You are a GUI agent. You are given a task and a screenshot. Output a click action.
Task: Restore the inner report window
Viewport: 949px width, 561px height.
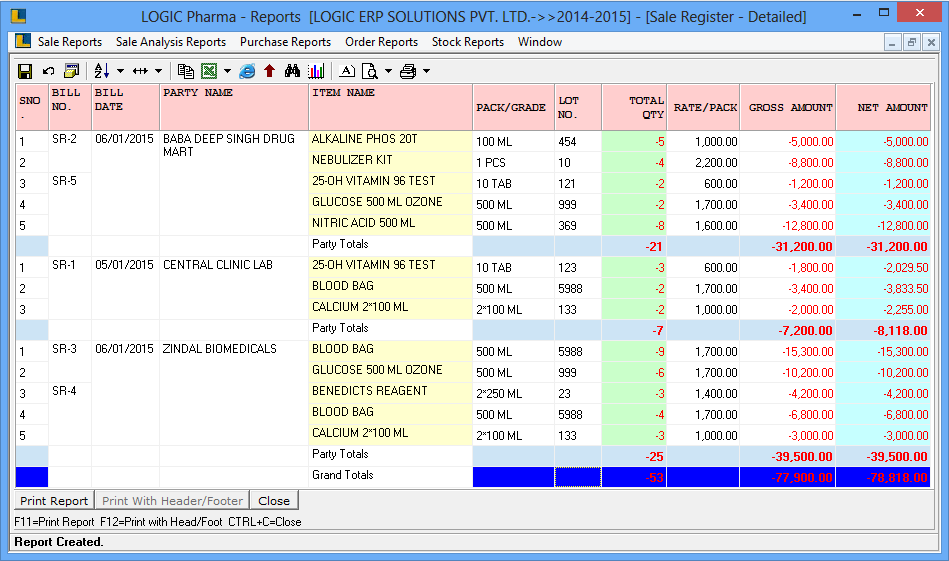911,42
